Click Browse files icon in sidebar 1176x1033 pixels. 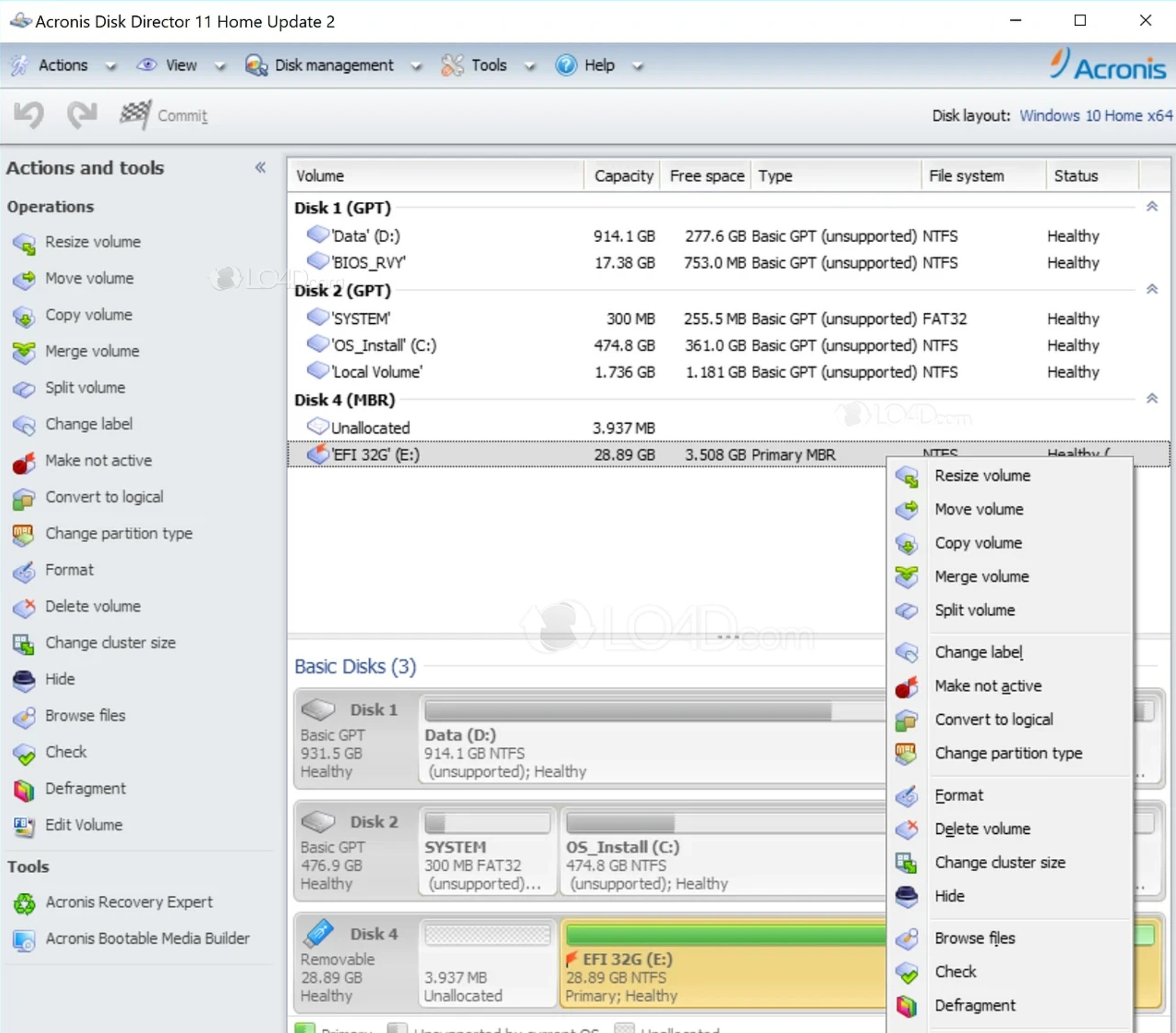(x=24, y=716)
